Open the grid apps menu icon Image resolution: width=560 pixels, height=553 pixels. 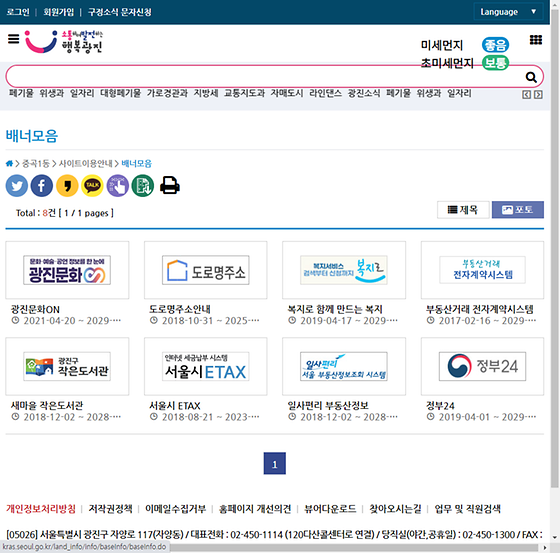click(x=536, y=40)
